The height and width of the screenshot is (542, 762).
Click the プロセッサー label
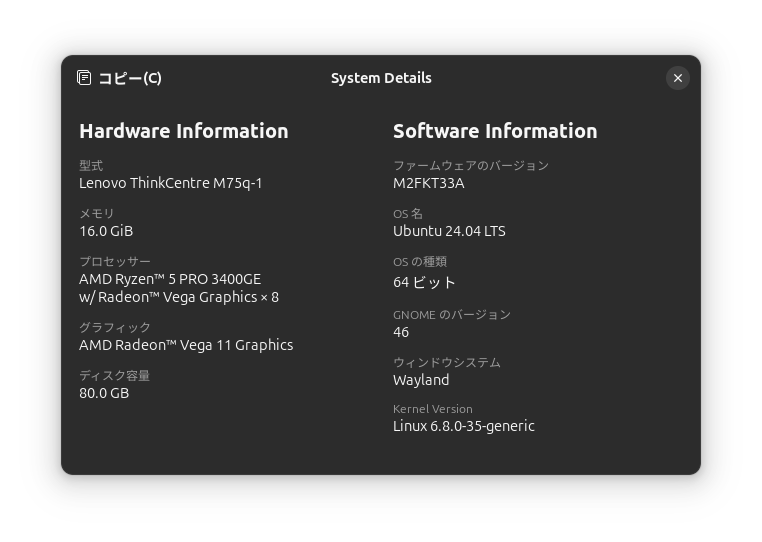point(115,262)
